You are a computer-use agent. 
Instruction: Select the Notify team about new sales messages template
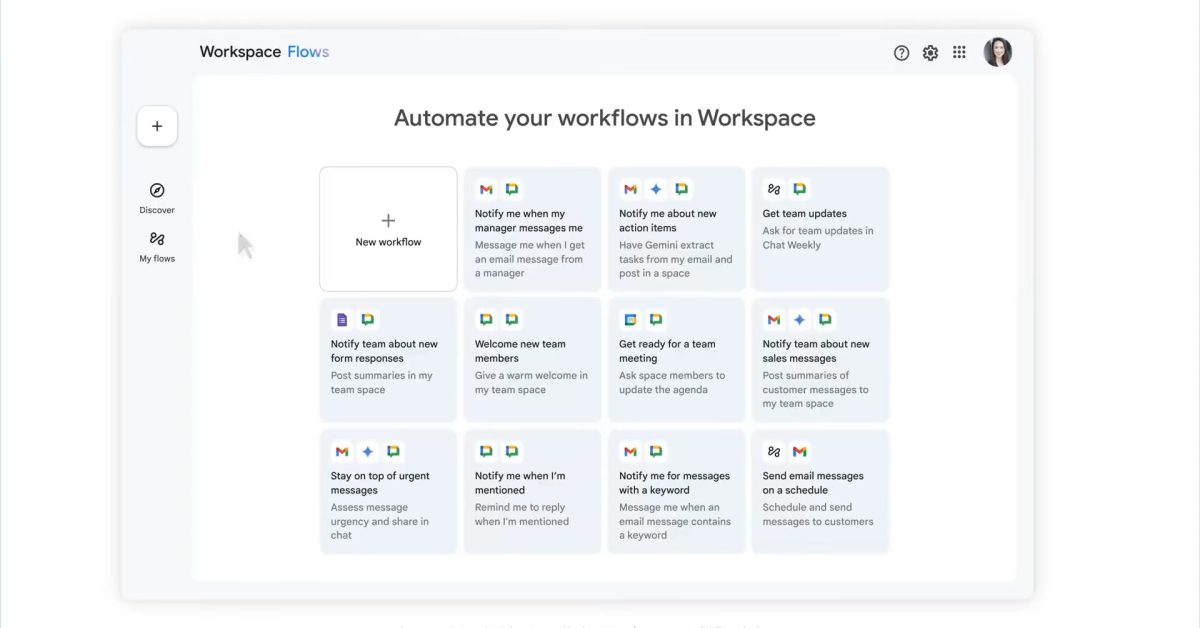820,360
